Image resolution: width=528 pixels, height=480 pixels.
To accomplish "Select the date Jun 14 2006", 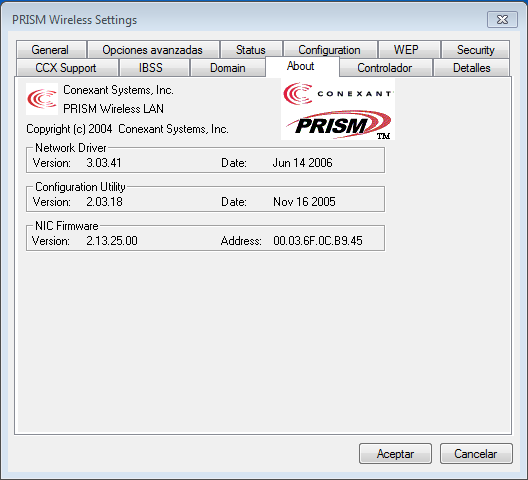I will [302, 163].
